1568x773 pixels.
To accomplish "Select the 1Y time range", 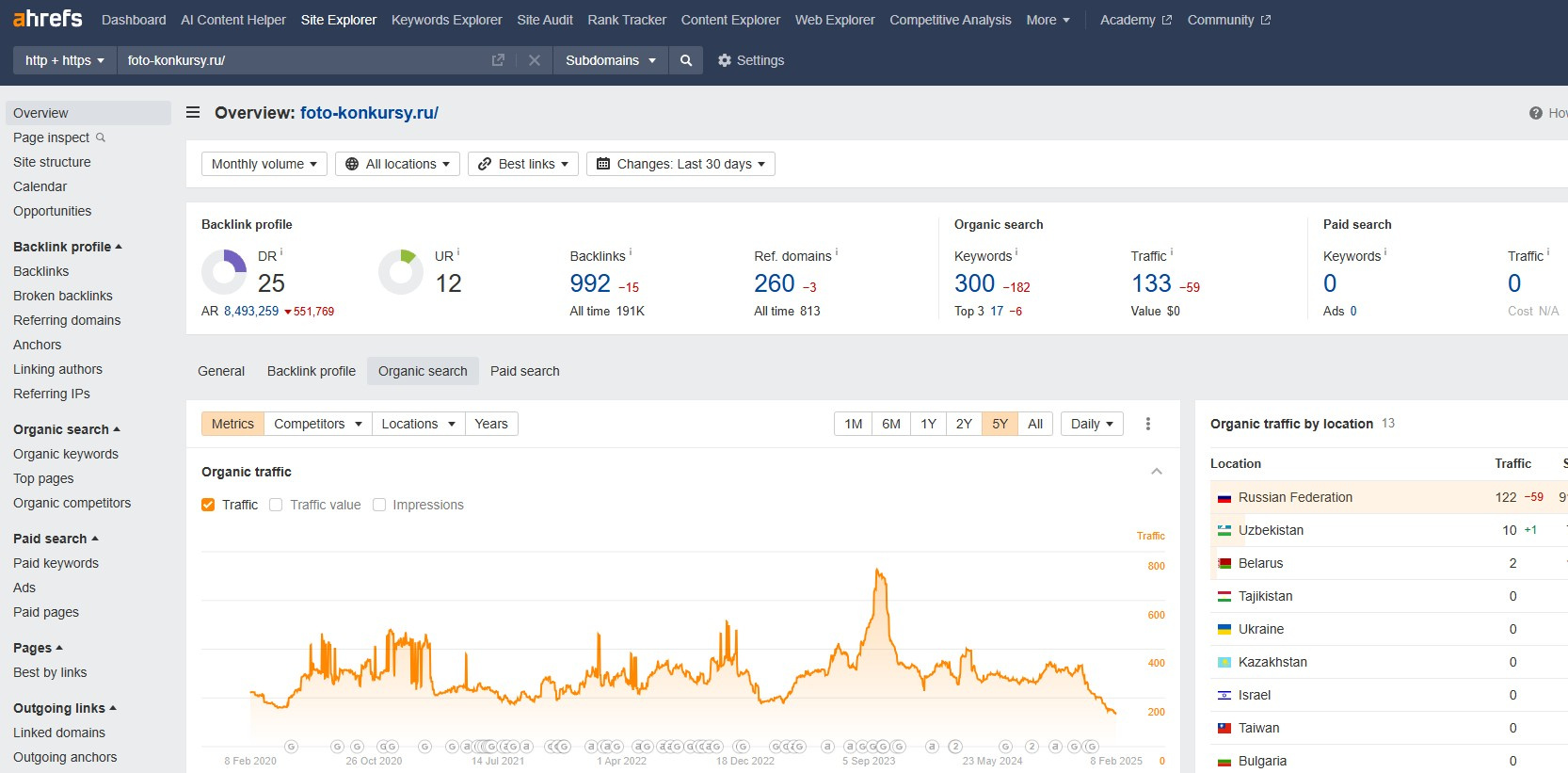I will (x=928, y=424).
